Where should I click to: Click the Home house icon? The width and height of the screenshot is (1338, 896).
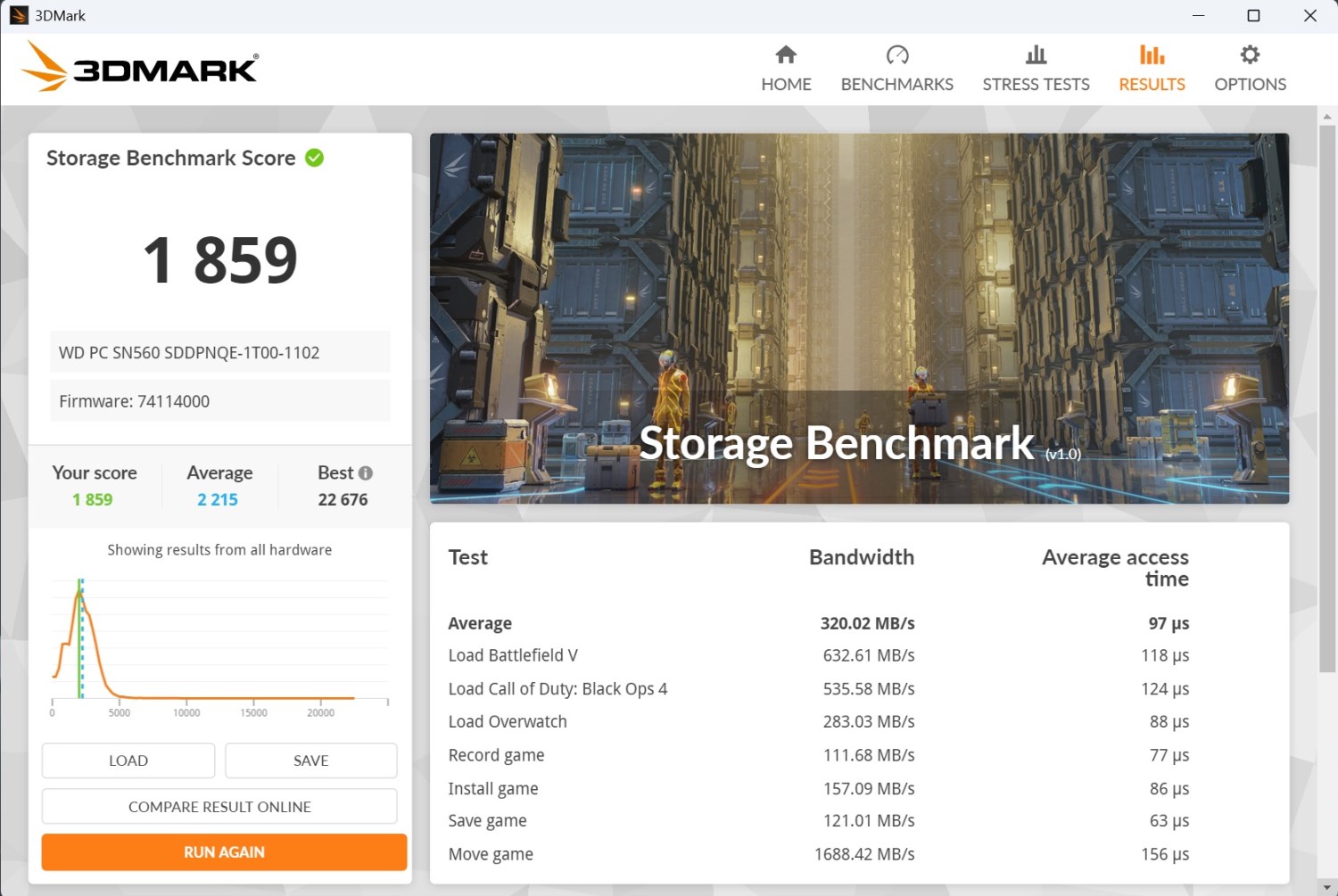point(786,55)
